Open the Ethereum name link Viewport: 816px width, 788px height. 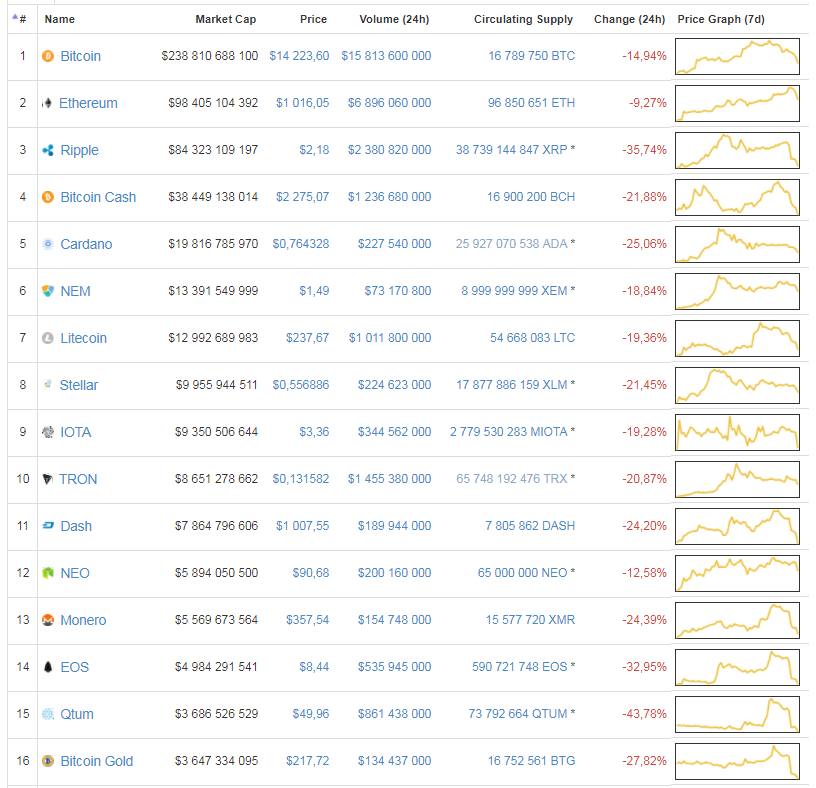point(88,103)
